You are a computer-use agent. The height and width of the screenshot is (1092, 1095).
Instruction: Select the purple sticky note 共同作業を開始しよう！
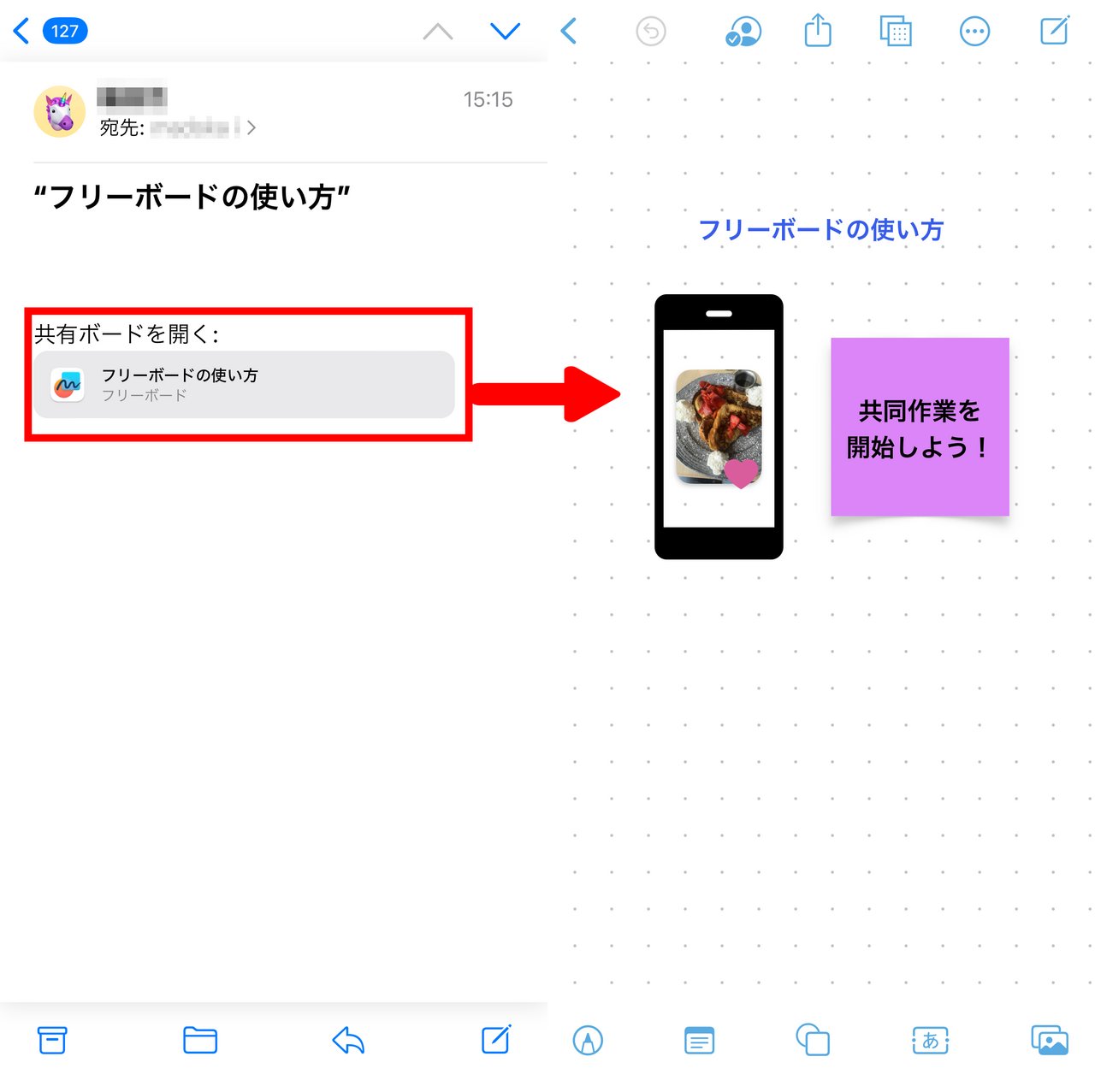pos(920,427)
